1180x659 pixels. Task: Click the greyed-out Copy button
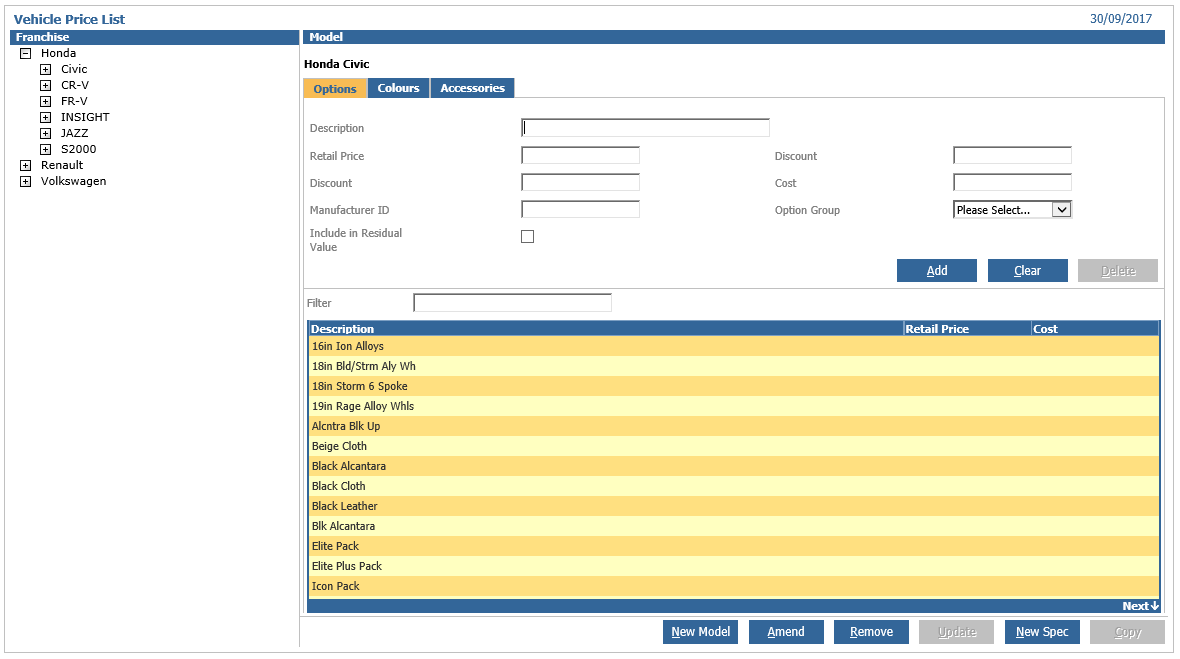pos(1127,632)
